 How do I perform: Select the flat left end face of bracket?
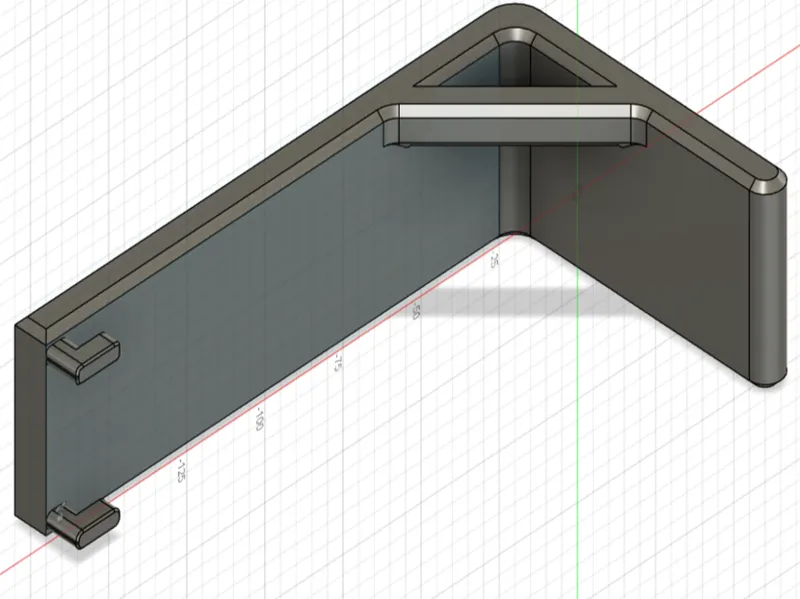pyautogui.click(x=31, y=429)
